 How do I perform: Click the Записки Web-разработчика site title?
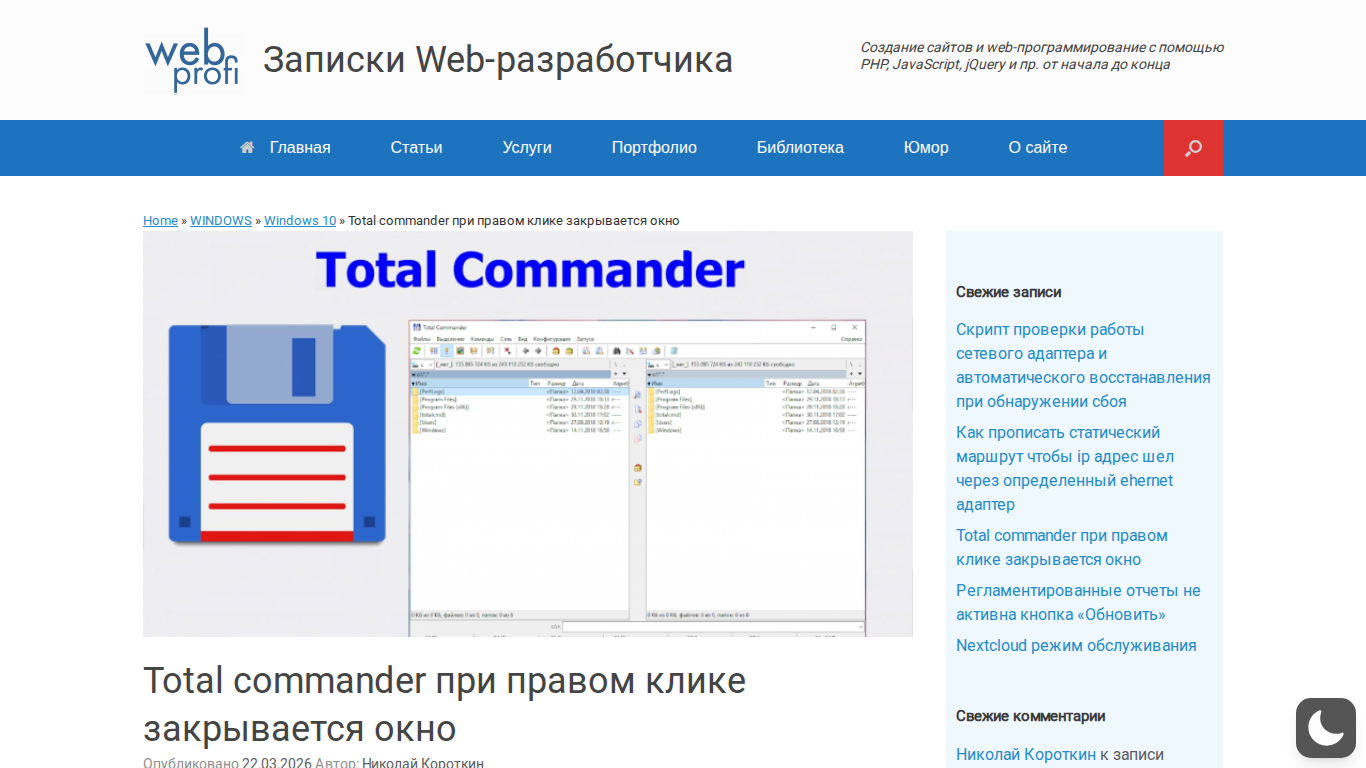[x=498, y=60]
